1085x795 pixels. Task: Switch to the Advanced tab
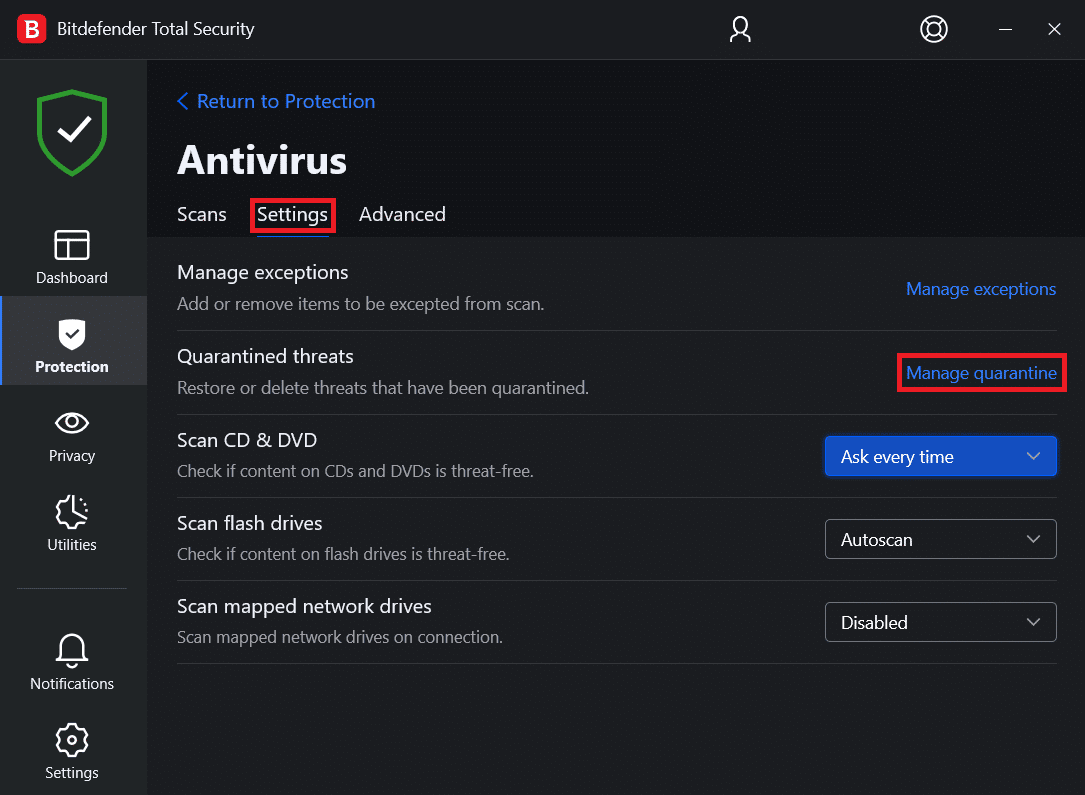[402, 214]
